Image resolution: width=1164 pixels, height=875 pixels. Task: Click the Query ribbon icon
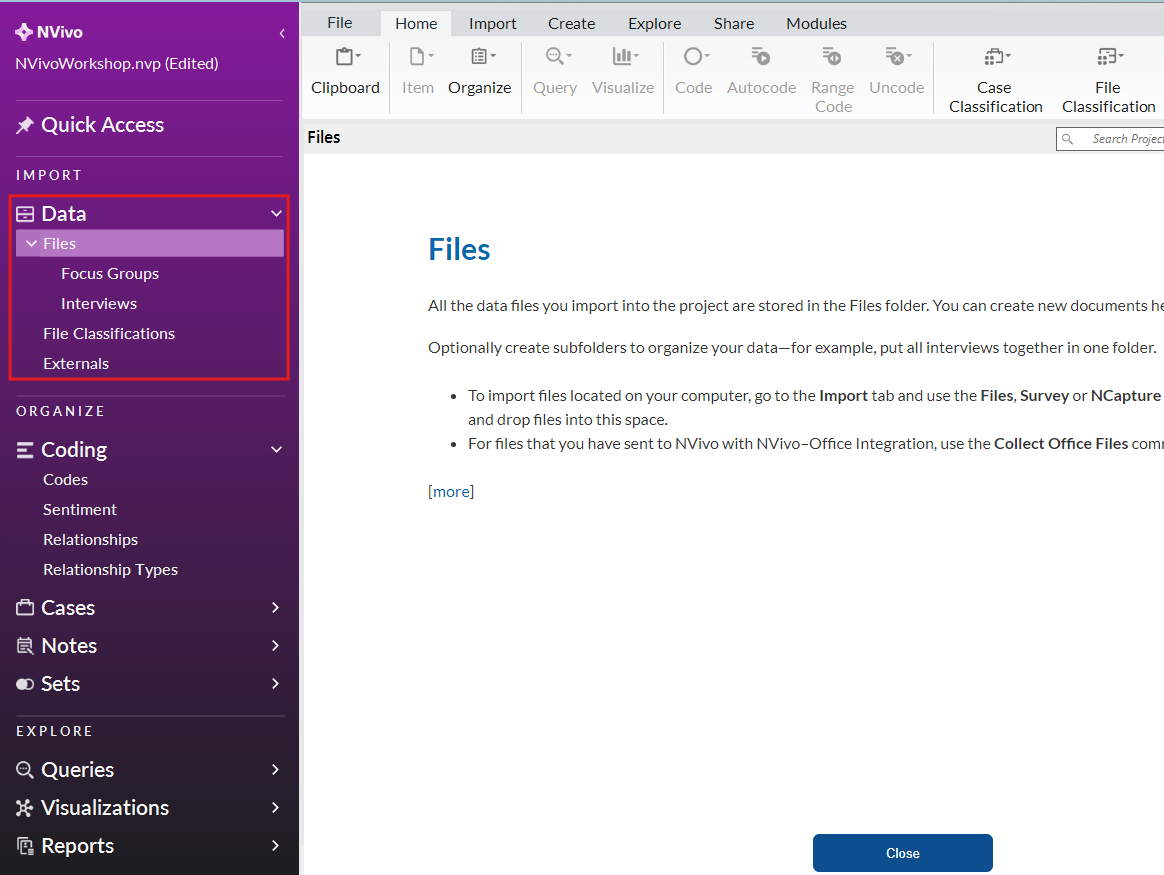(x=558, y=56)
